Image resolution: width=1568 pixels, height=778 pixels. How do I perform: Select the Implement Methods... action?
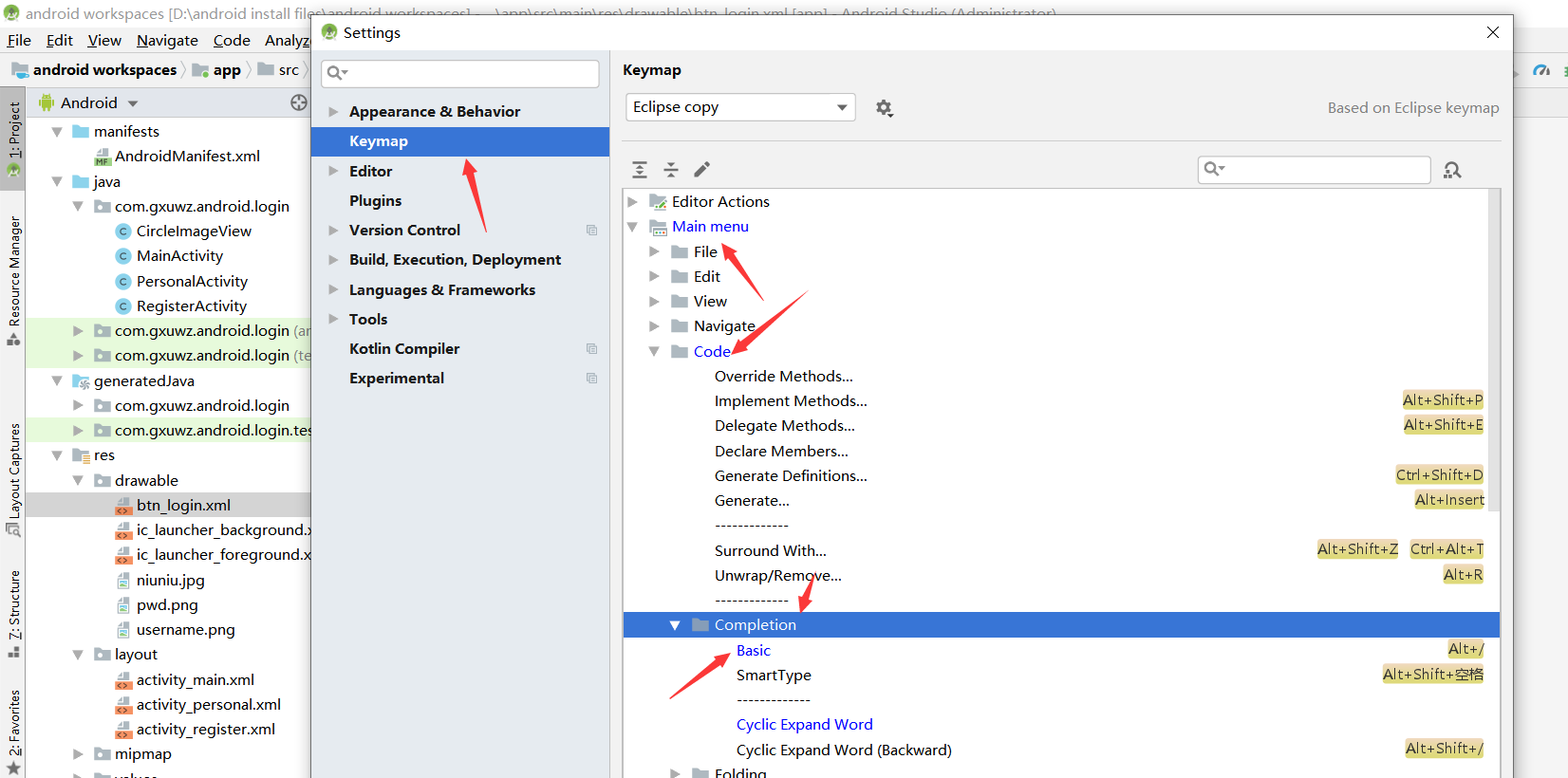tap(791, 401)
